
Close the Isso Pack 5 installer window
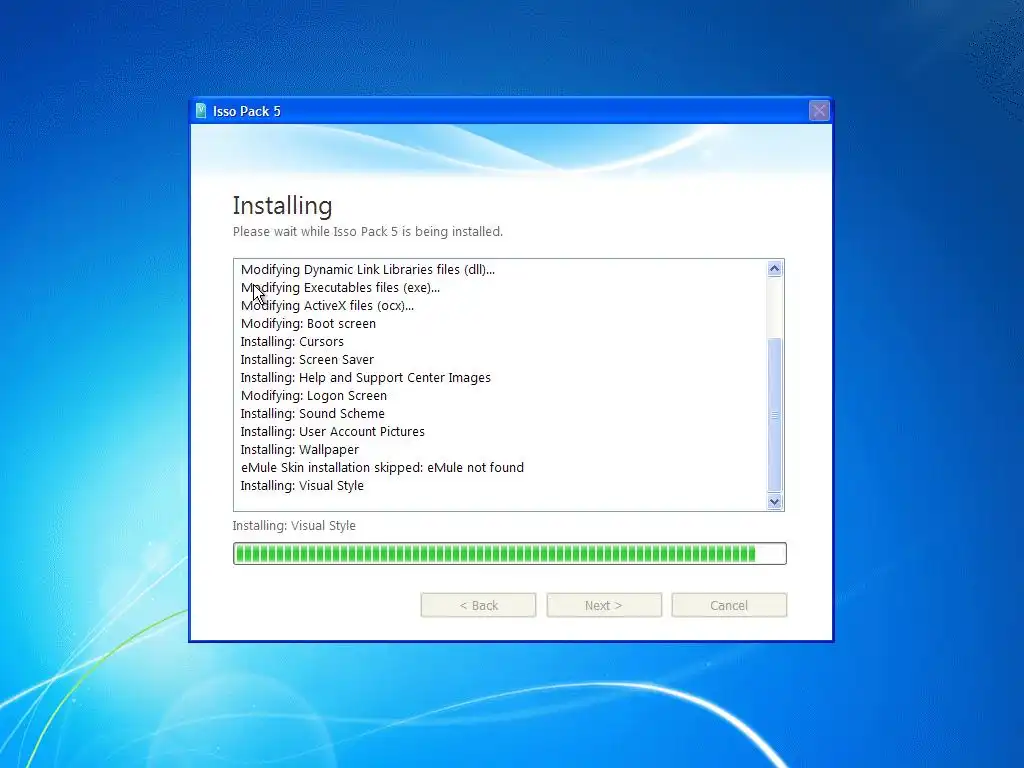tap(818, 111)
